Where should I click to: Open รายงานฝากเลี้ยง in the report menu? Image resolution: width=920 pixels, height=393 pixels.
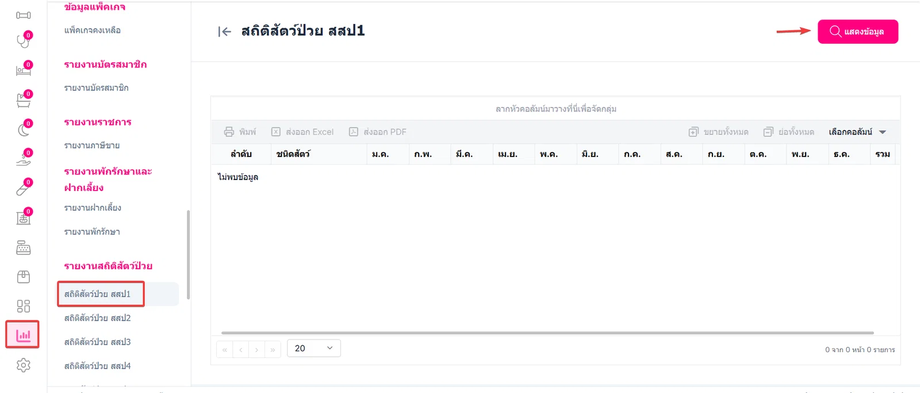coord(93,208)
